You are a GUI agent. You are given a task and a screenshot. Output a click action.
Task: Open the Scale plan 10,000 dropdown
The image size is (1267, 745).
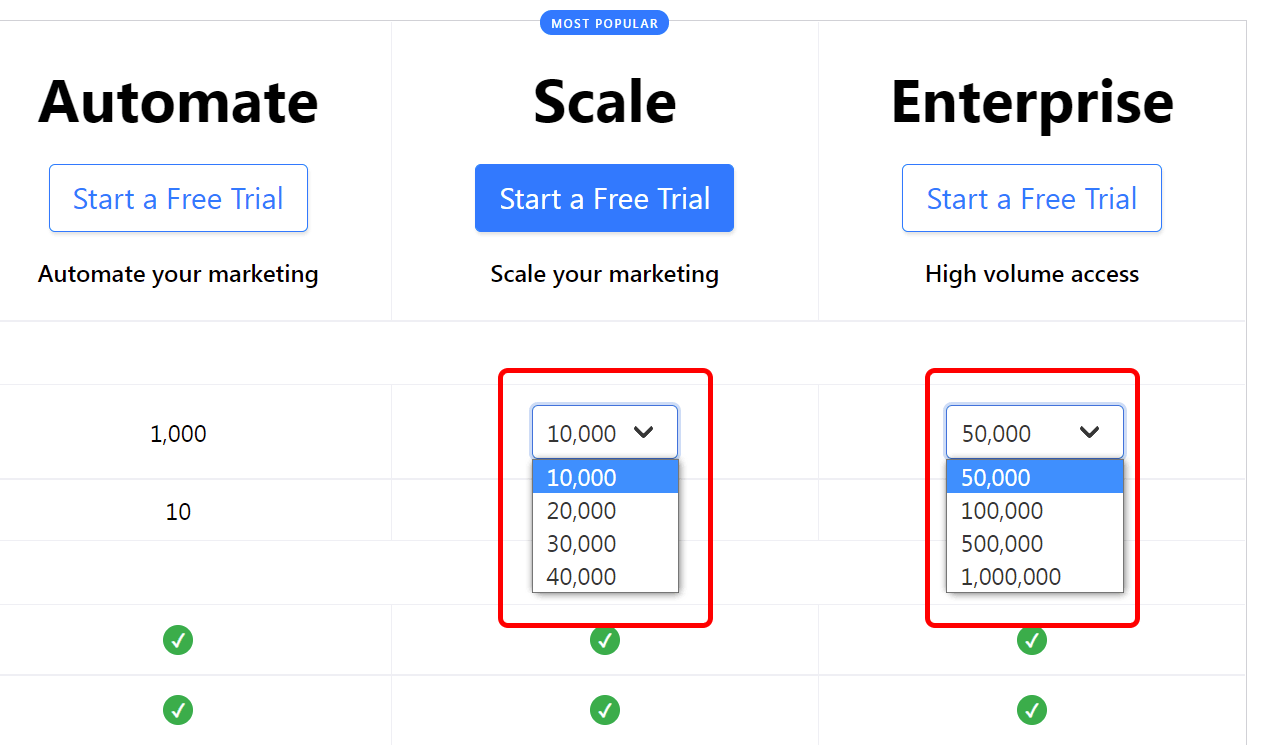(604, 432)
